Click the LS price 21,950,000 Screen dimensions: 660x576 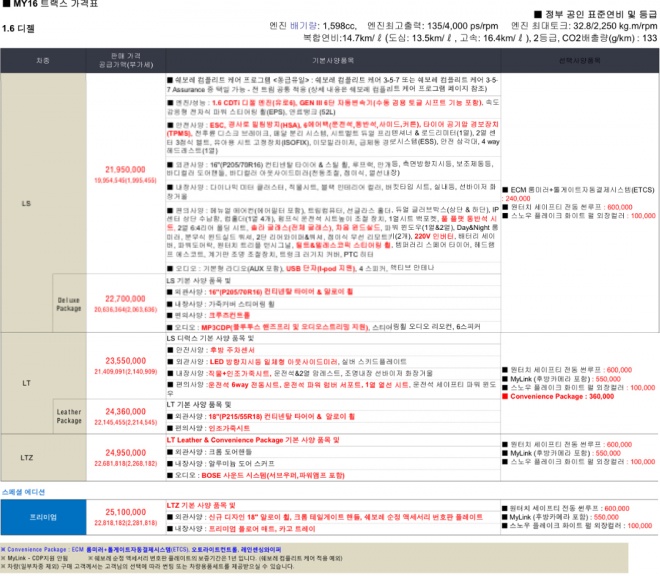coord(125,170)
